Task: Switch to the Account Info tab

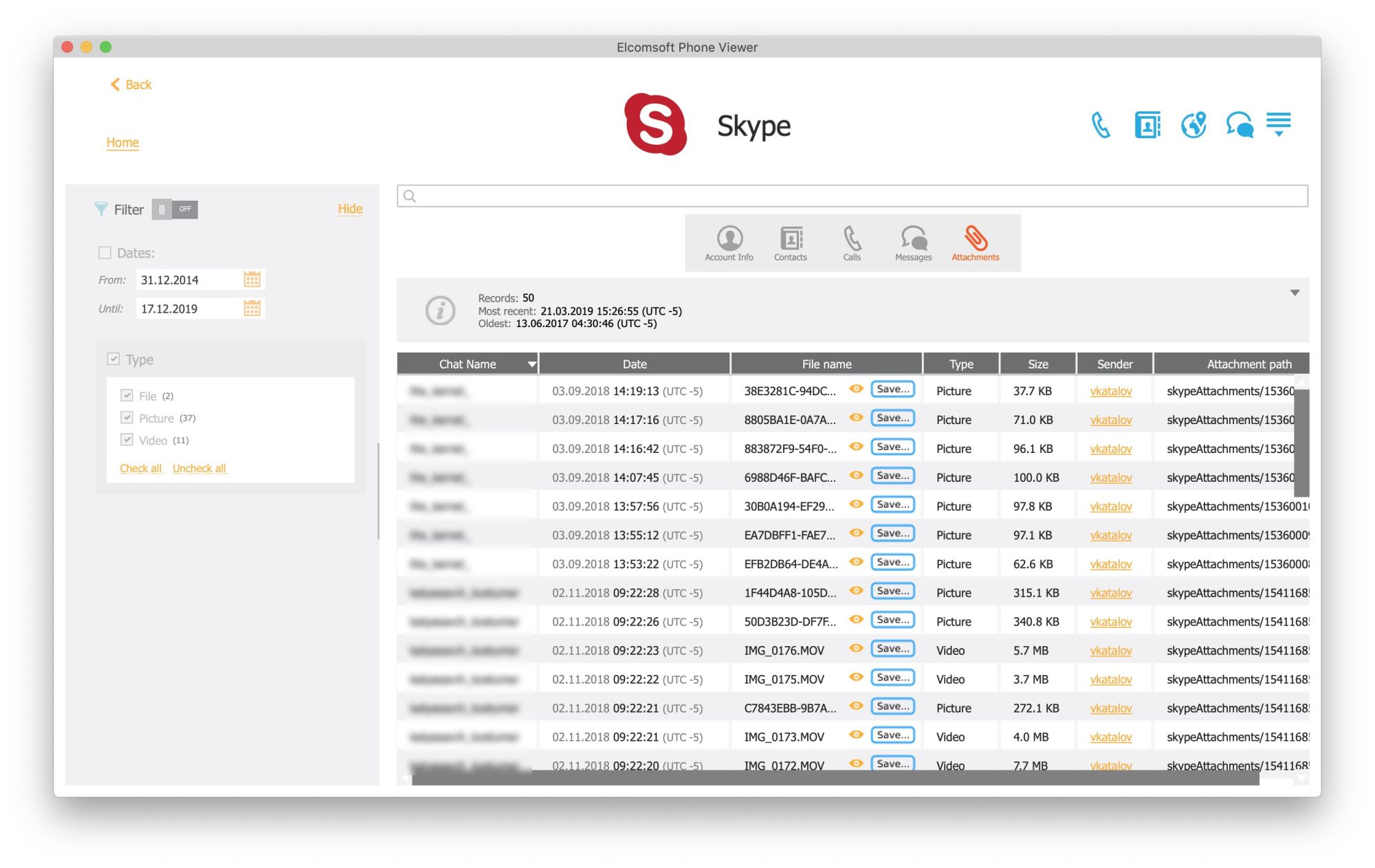Action: click(x=729, y=243)
